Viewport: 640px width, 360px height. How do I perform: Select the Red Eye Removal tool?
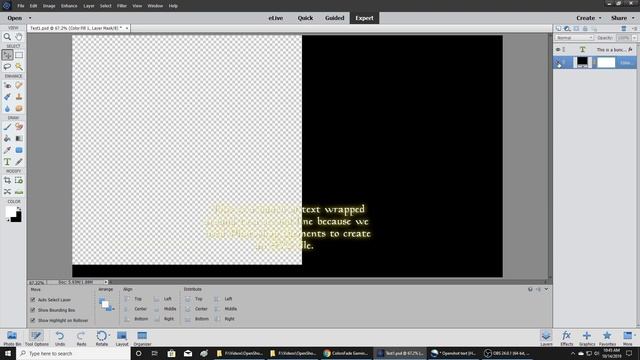(x=7, y=85)
